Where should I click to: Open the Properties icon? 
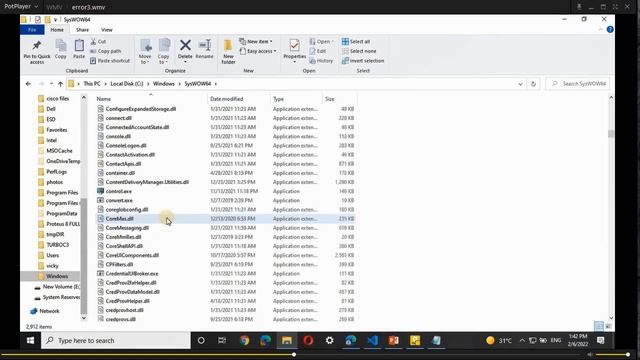pos(294,46)
